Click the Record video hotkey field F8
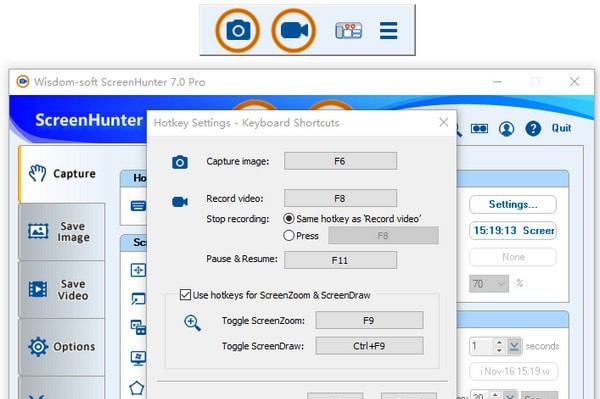 pyautogui.click(x=340, y=198)
